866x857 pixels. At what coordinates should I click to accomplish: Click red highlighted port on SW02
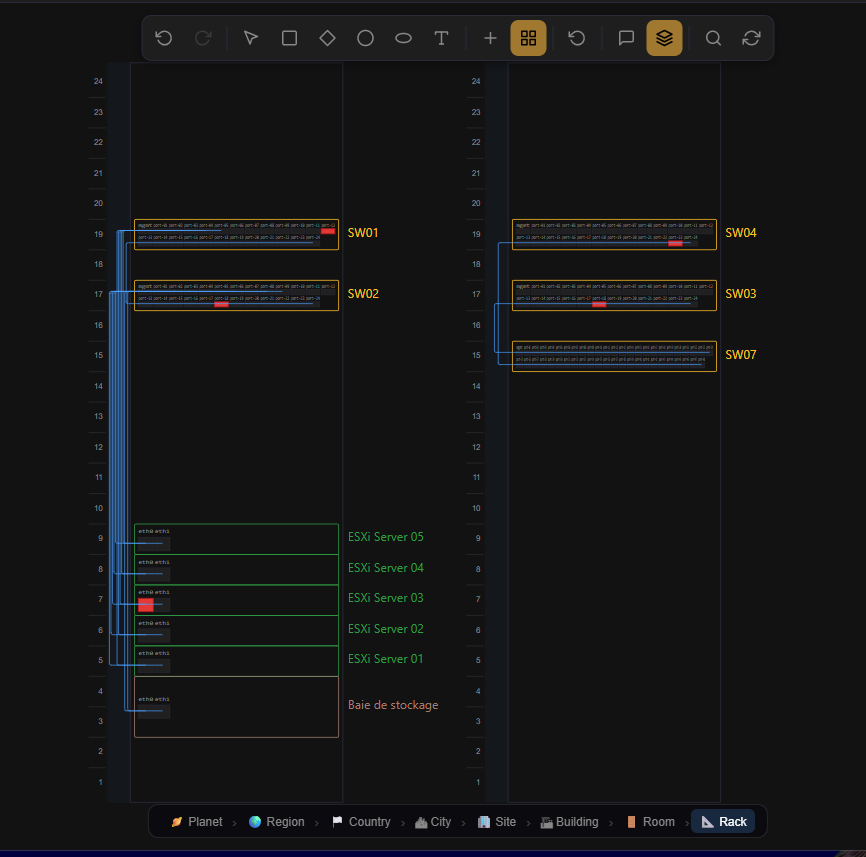(x=221, y=304)
